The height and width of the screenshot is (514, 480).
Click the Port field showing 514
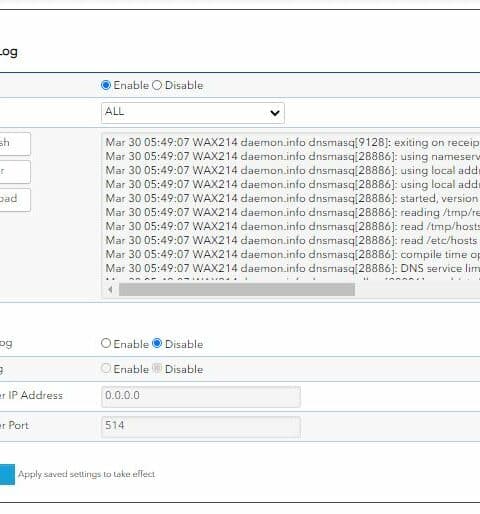[201, 427]
